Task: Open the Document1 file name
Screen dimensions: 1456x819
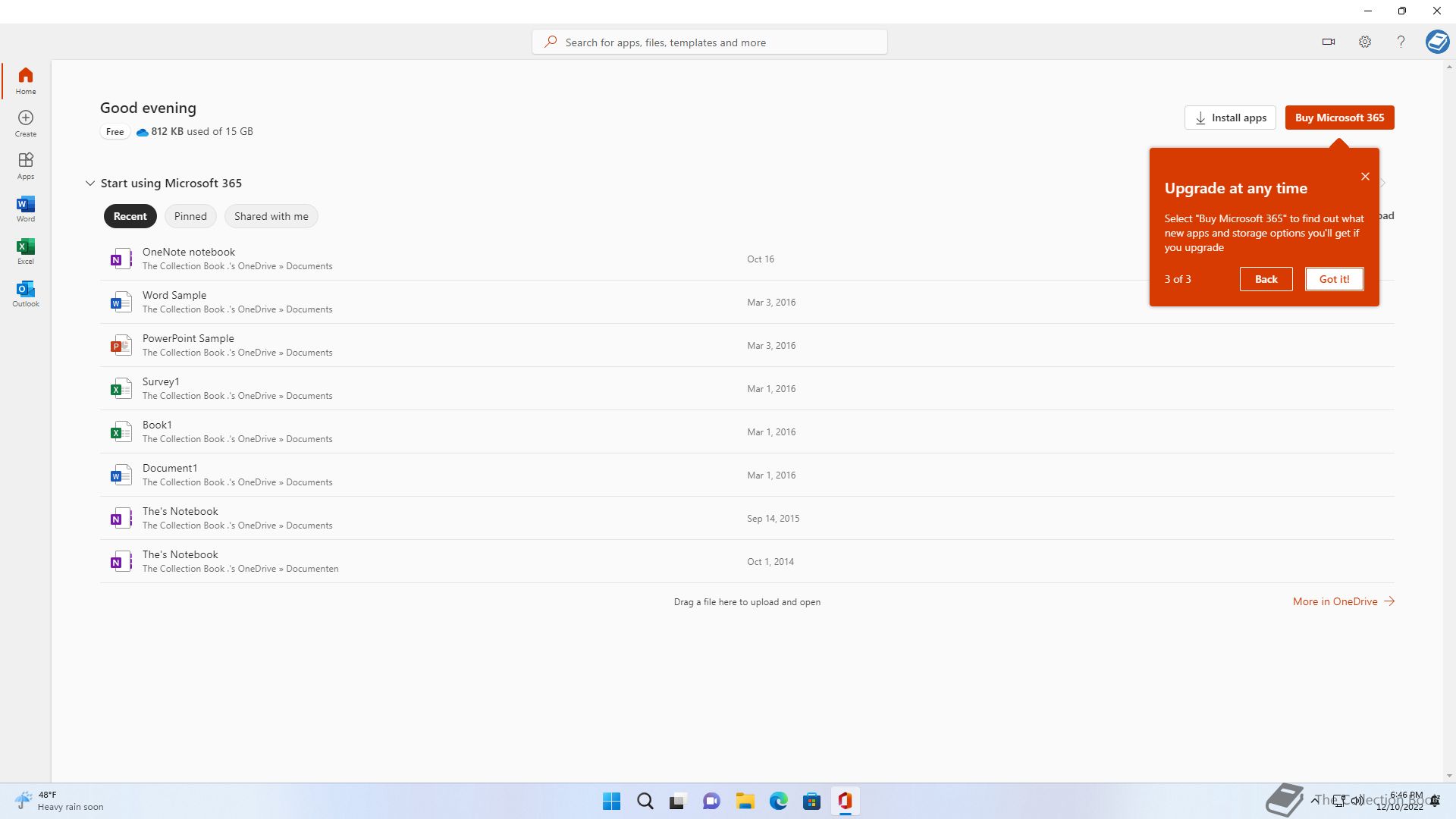Action: click(170, 468)
